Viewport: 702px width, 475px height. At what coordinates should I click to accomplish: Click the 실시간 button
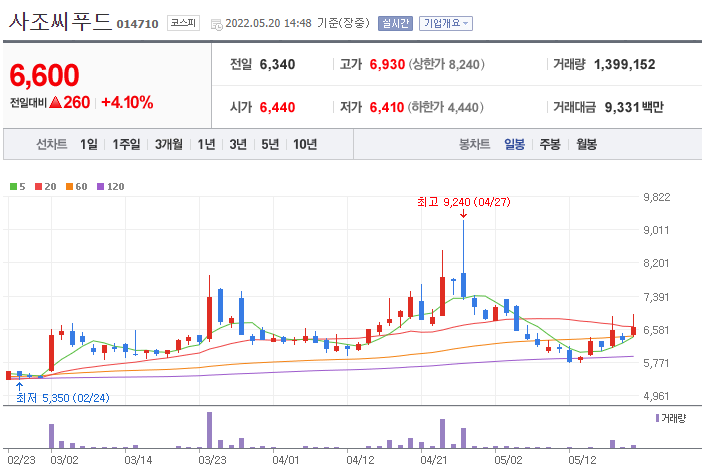tap(395, 23)
